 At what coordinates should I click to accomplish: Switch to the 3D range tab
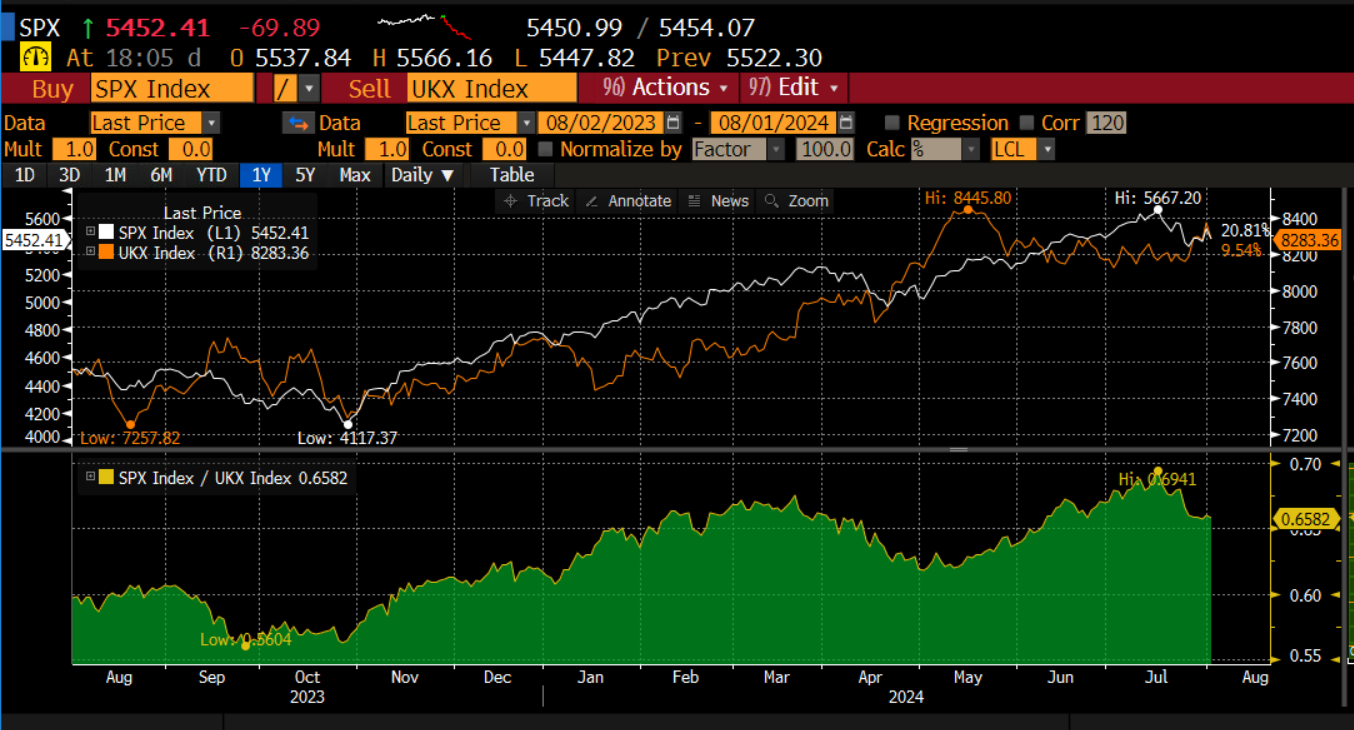point(69,175)
